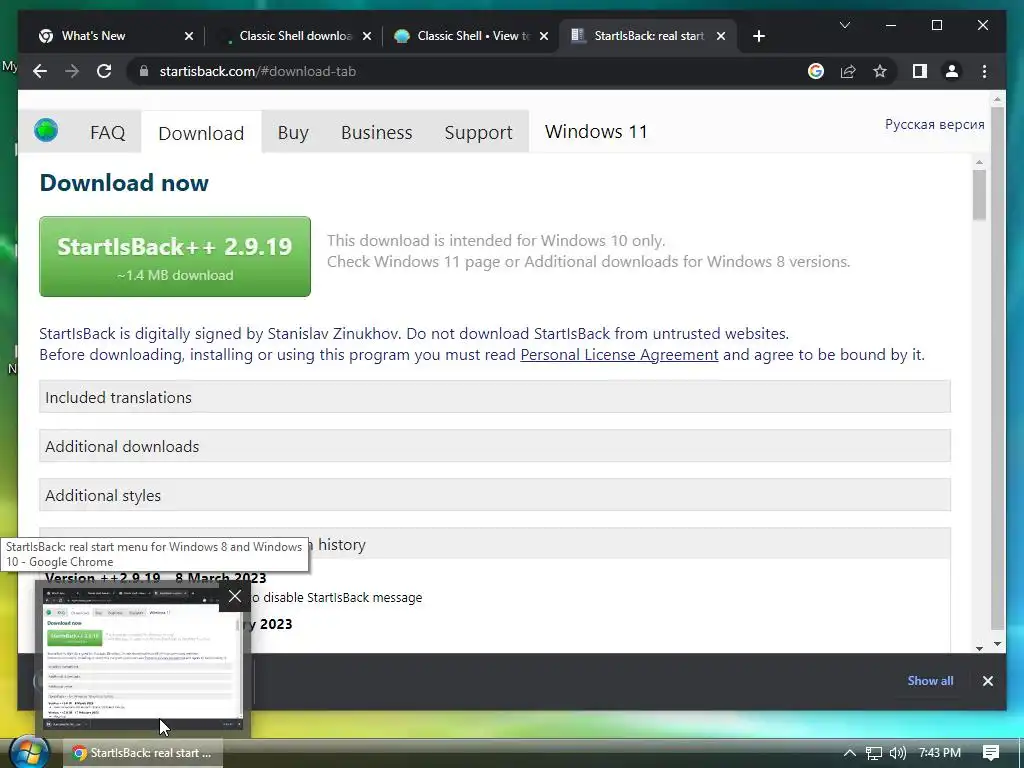Click Show all downloads link
1024x768 pixels.
coord(930,680)
